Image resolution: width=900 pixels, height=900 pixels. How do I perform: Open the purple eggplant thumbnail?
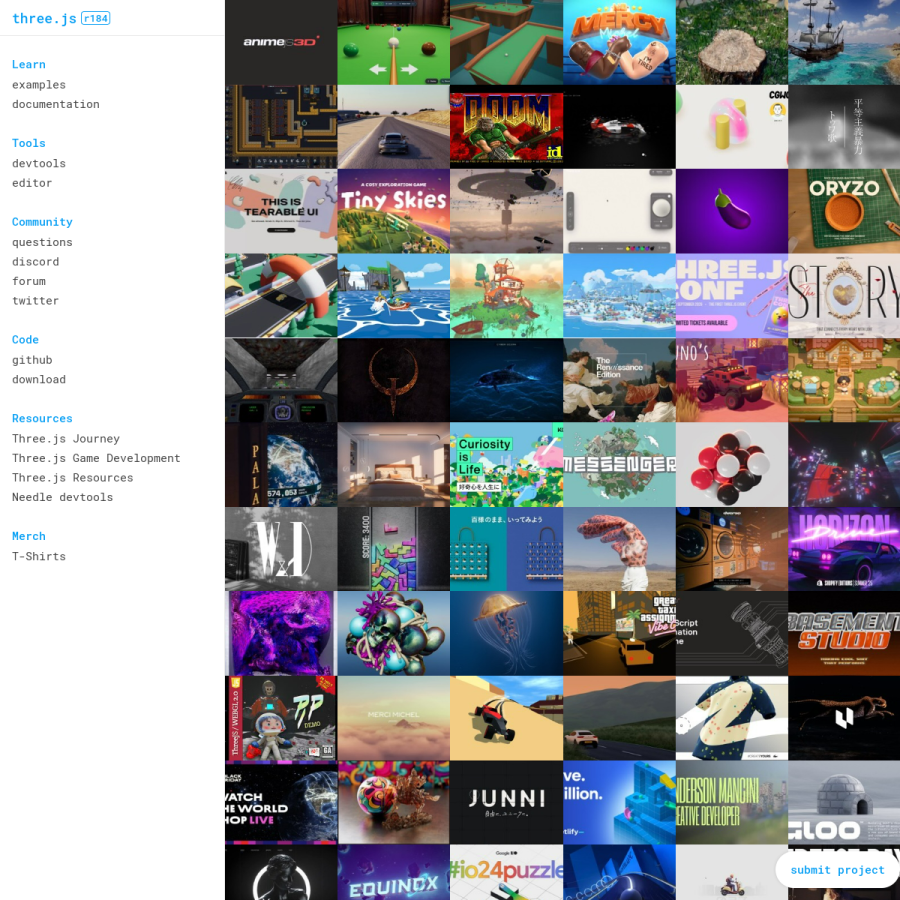[x=732, y=211]
